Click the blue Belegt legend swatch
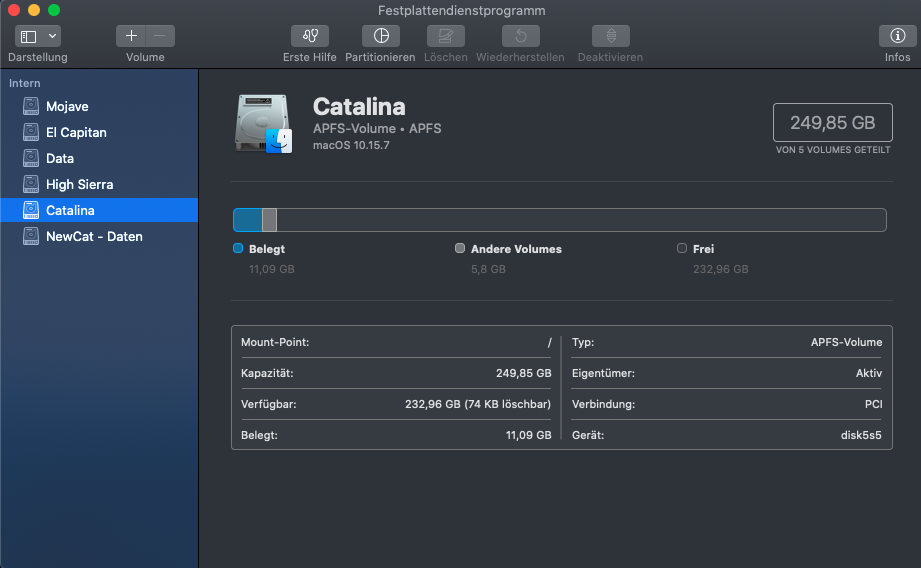The height and width of the screenshot is (568, 921). pyautogui.click(x=238, y=249)
